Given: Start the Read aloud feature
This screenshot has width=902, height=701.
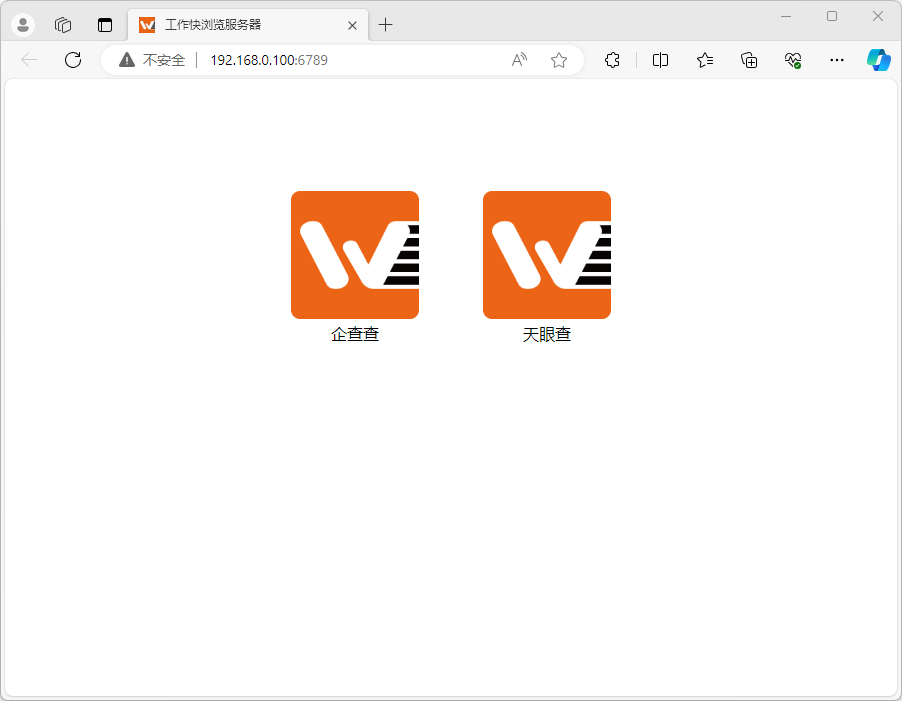Looking at the screenshot, I should tap(519, 60).
